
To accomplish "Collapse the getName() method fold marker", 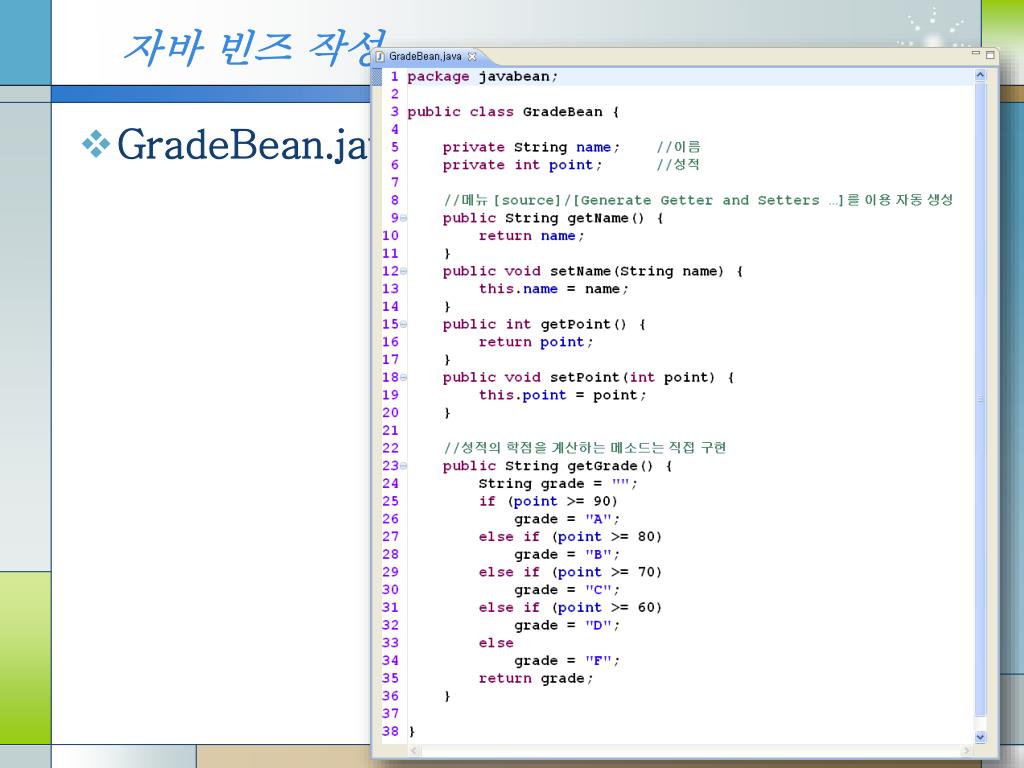I will (404, 218).
